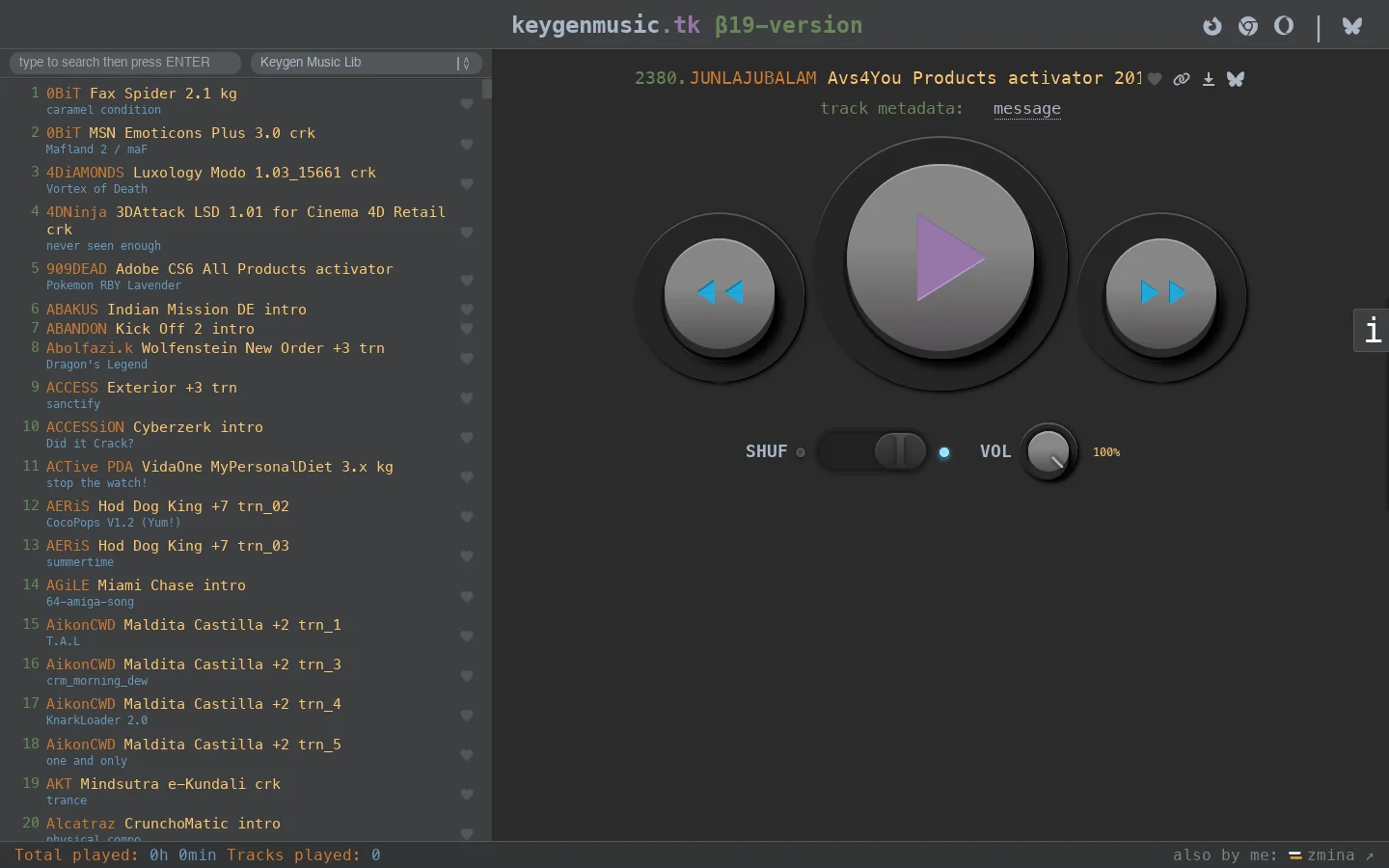Select track Abolfazi.k Wolfenstein New Order +3 trn
Viewport: 1389px width, 868px height.
(215, 348)
